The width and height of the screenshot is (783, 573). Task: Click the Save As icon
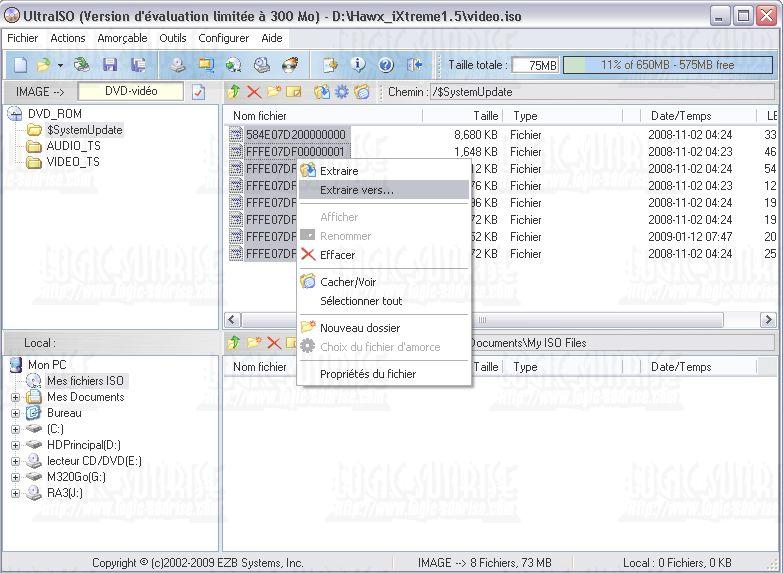click(x=138, y=65)
